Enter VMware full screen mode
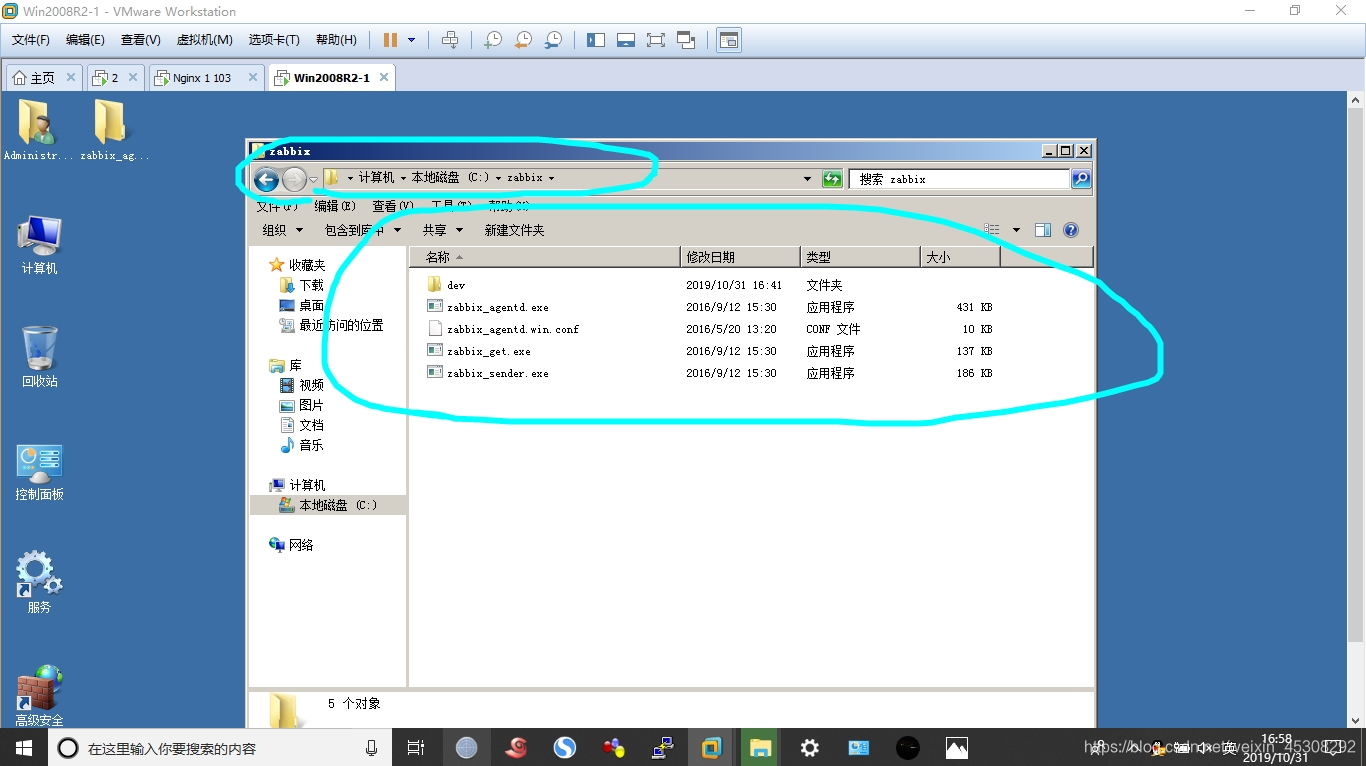This screenshot has width=1366, height=766. [656, 40]
